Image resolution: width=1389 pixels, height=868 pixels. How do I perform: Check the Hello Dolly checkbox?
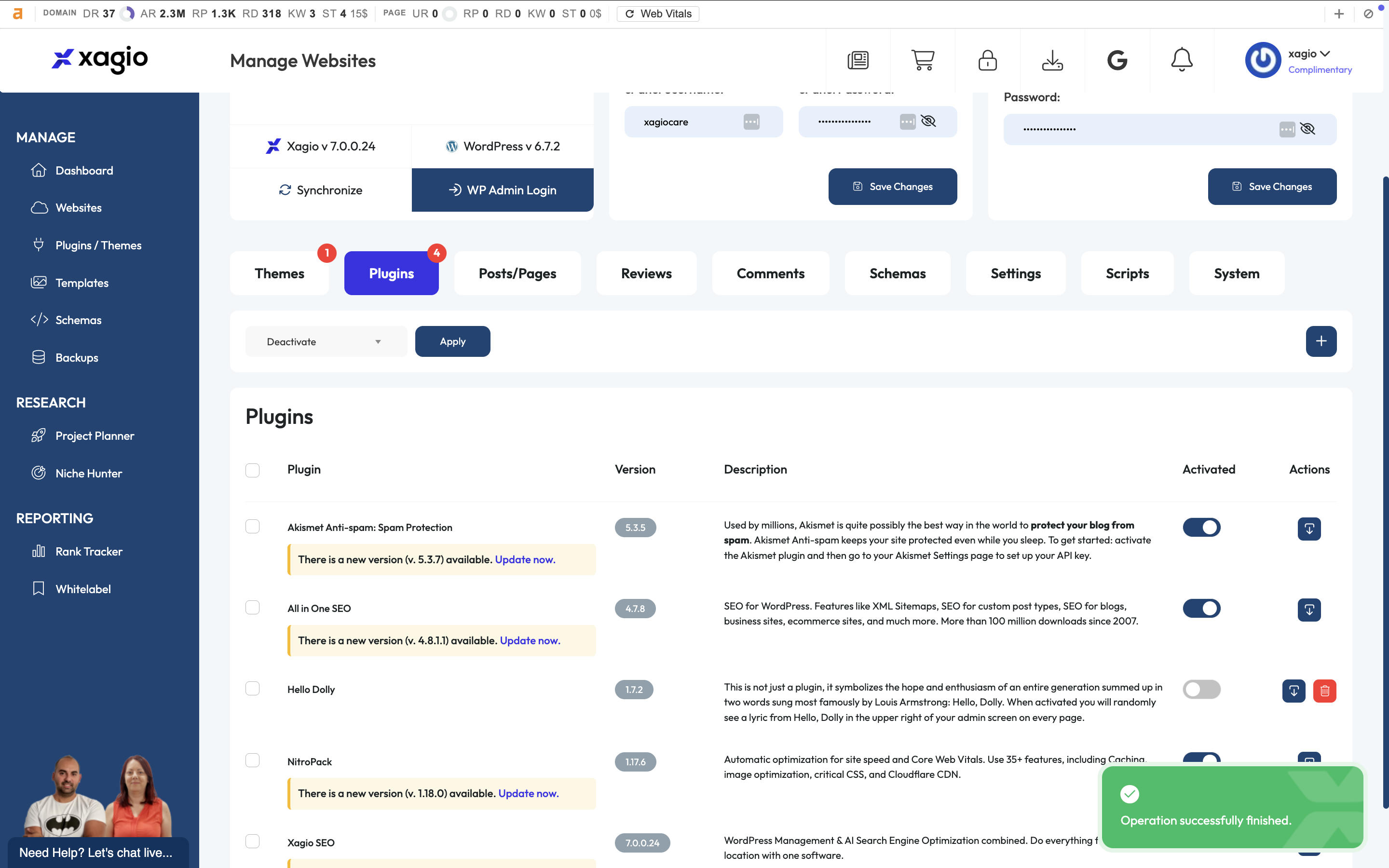point(253,688)
